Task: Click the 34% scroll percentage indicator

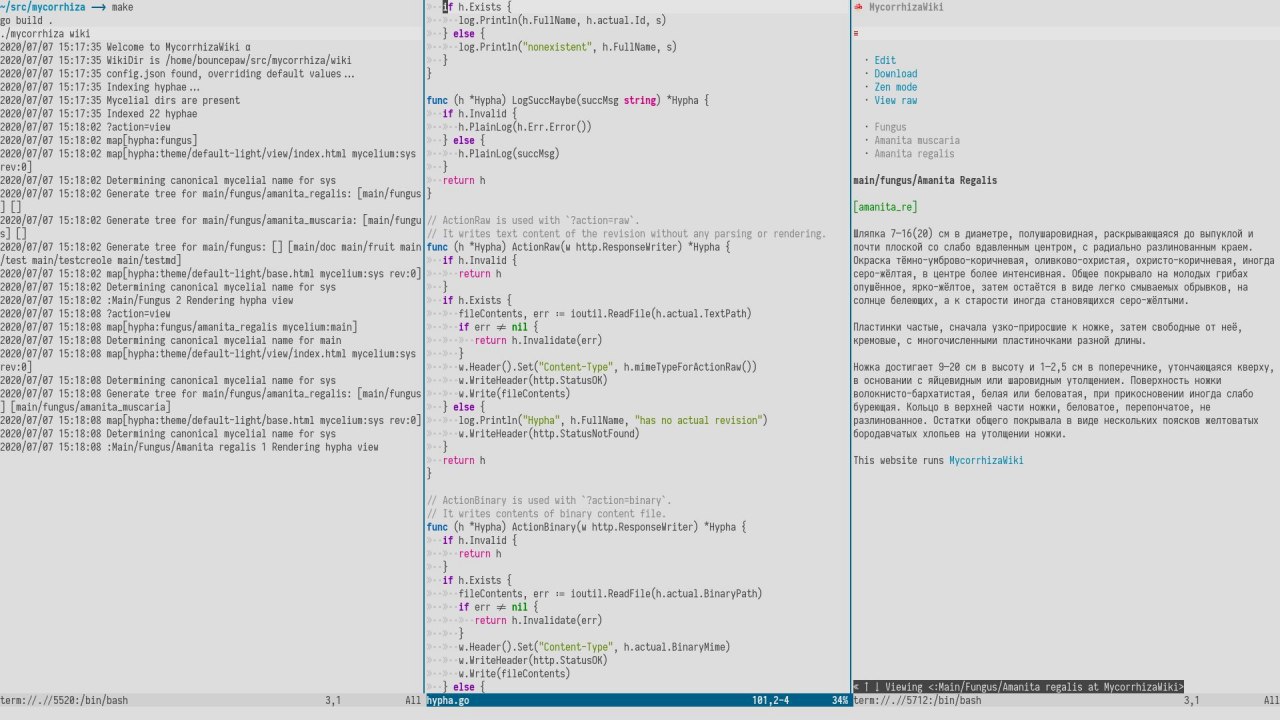Action: (x=839, y=701)
